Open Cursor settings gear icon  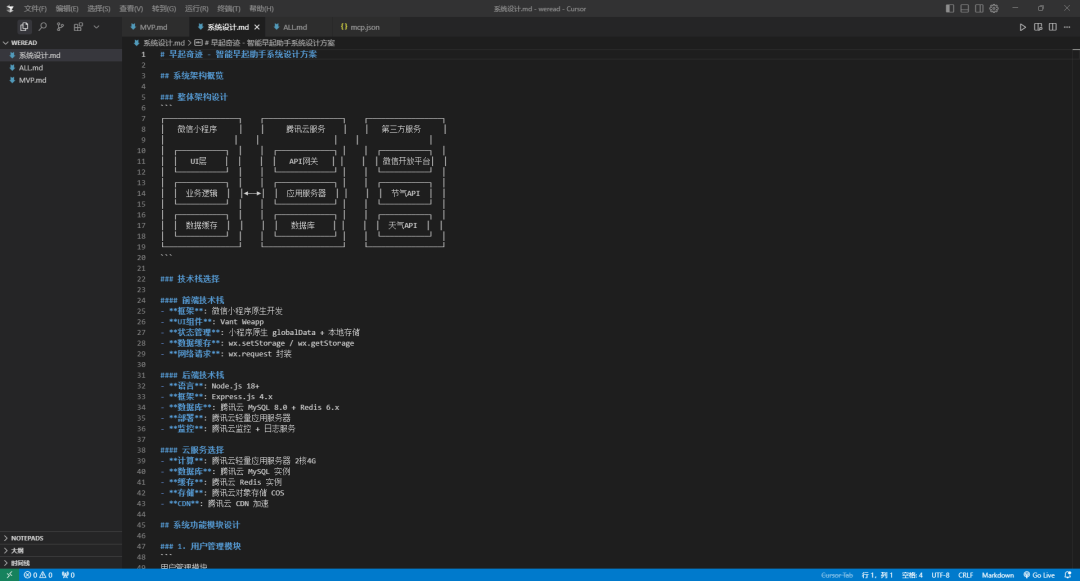coord(994,8)
